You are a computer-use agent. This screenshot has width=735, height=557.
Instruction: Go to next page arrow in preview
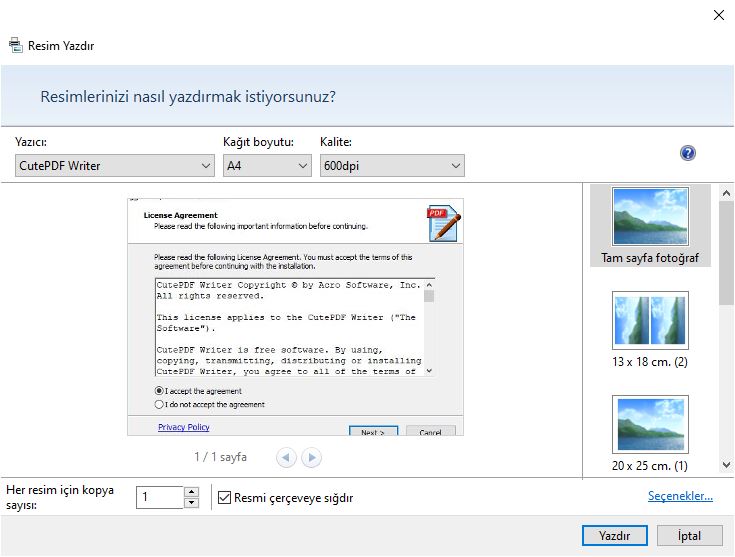[x=312, y=457]
